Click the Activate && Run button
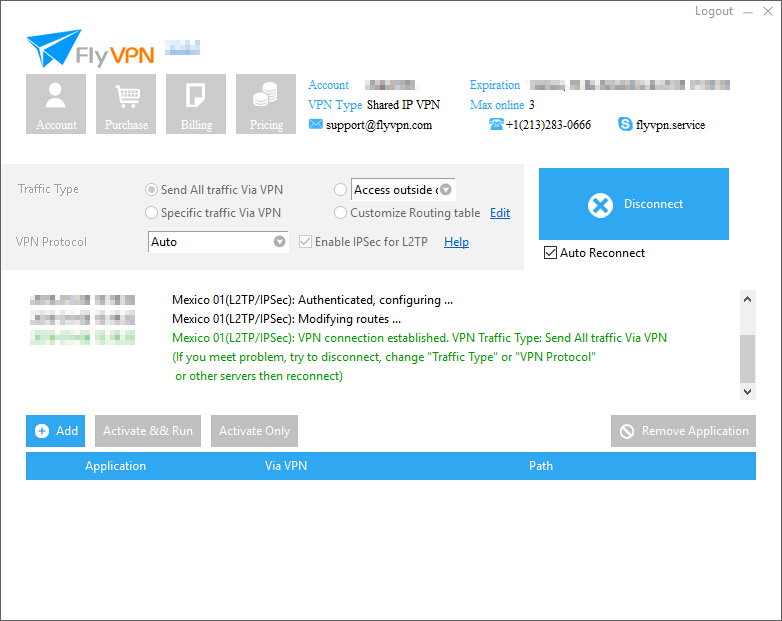 point(148,431)
